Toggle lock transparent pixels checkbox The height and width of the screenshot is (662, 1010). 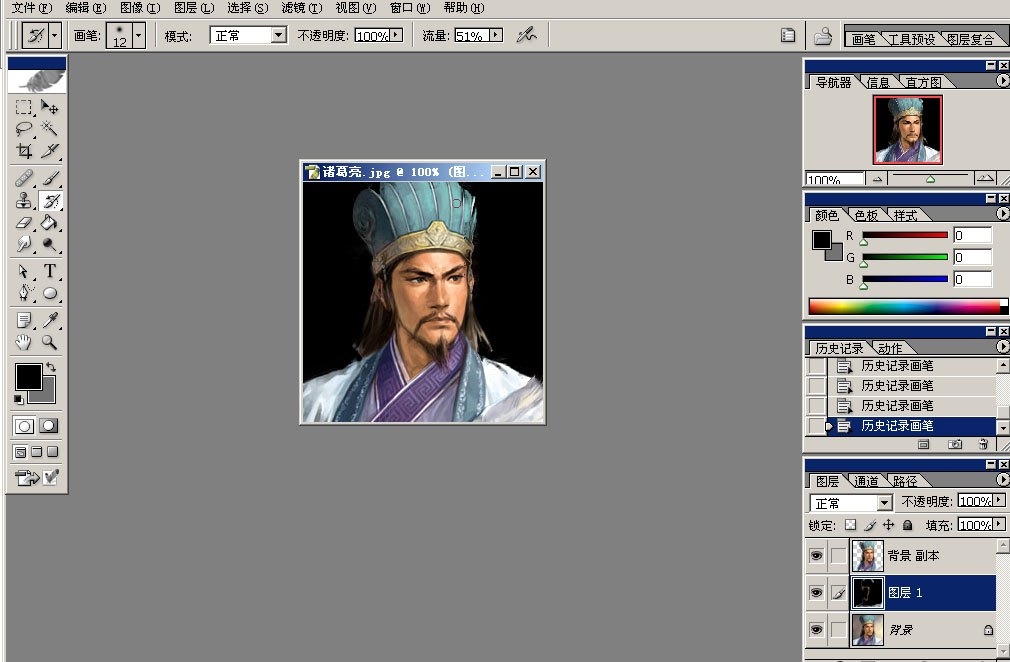point(850,525)
